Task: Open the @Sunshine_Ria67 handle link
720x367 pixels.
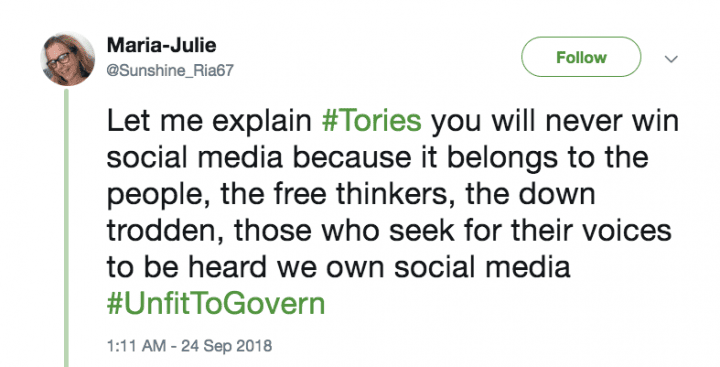Action: click(170, 70)
